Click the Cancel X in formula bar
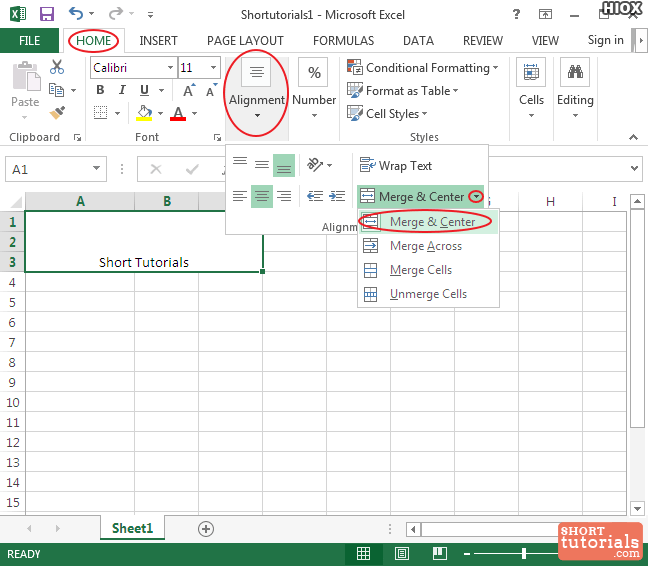Screen dimensions: 648x566 (x=156, y=169)
